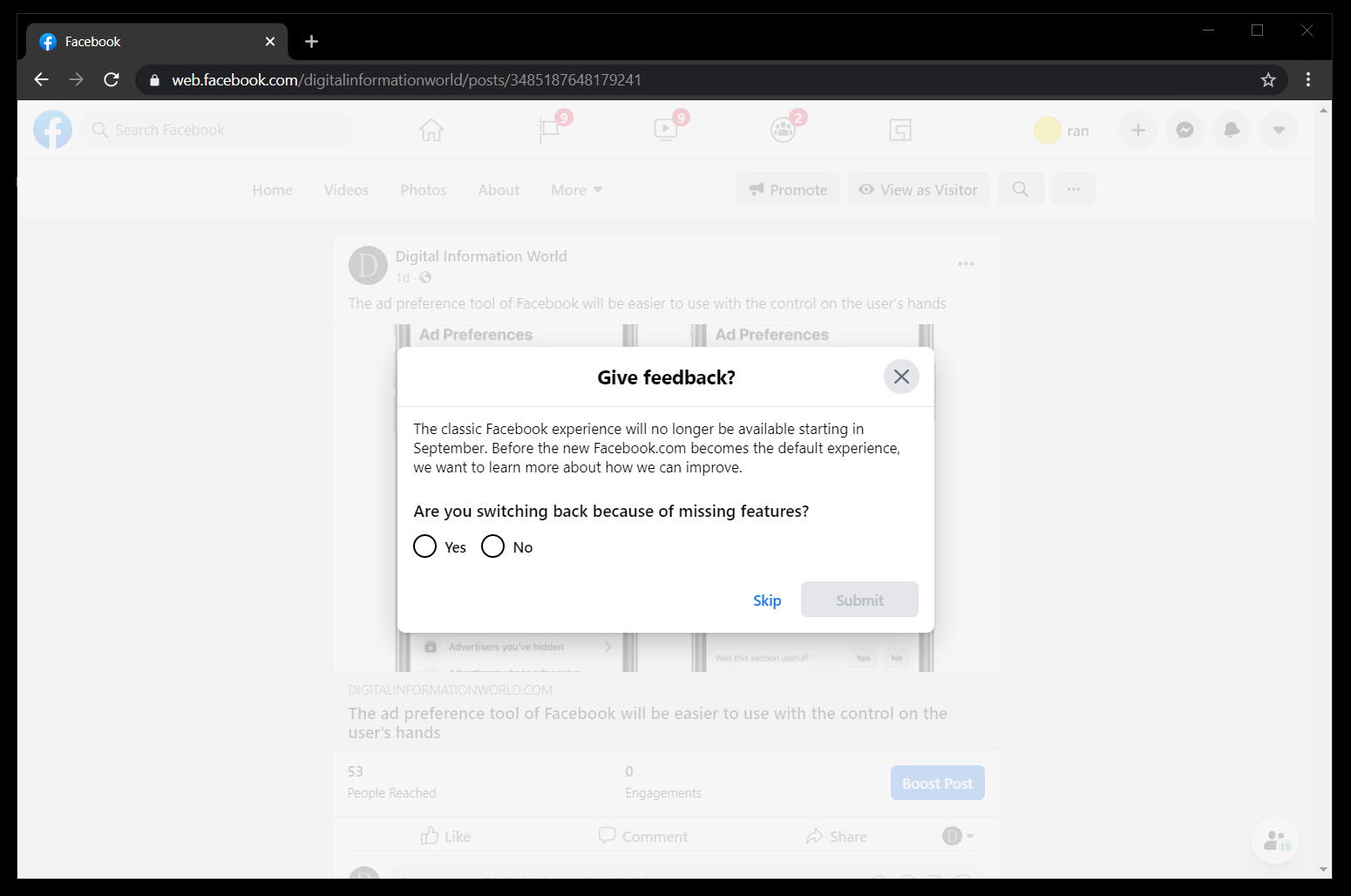1351x896 pixels.
Task: Click the Search Facebook field
Action: pos(218,130)
